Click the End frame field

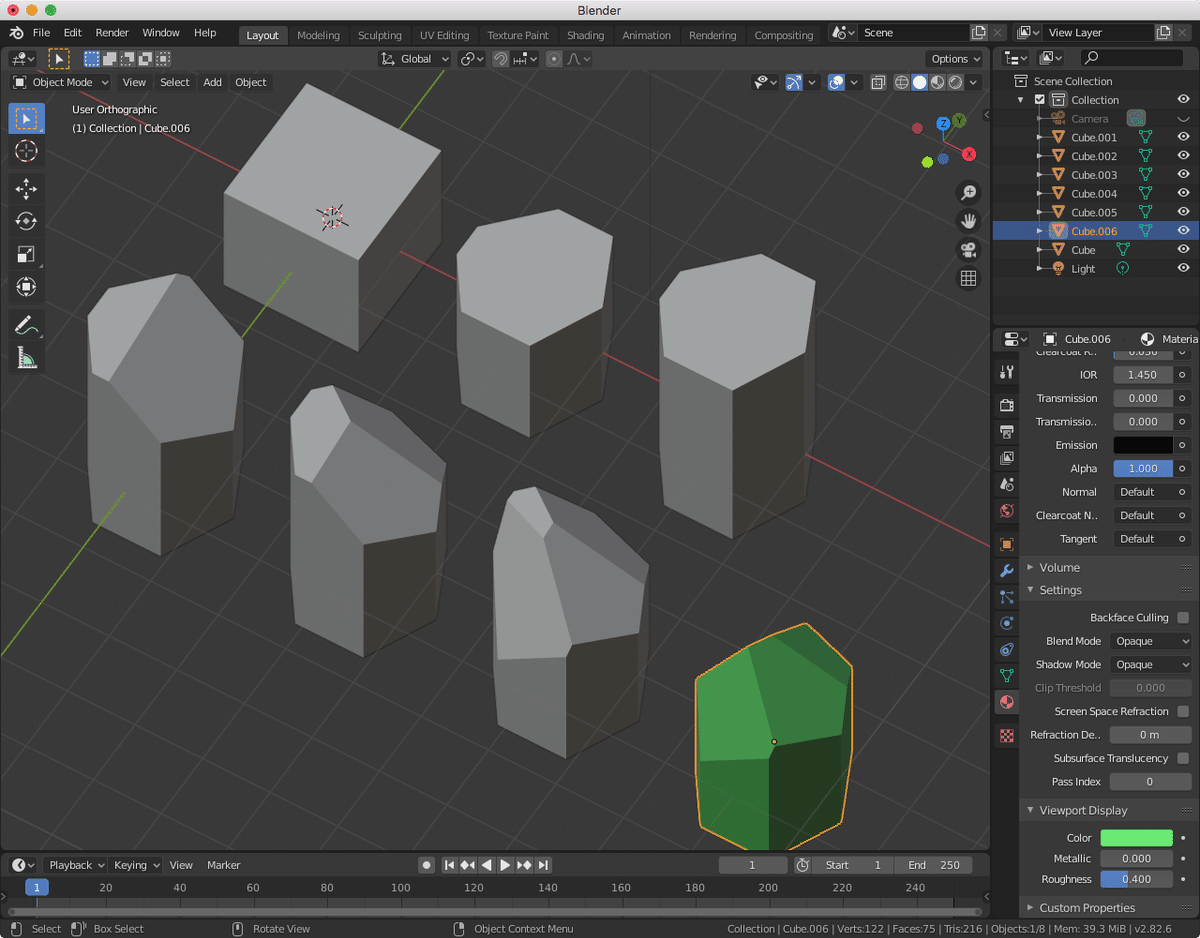(x=933, y=865)
